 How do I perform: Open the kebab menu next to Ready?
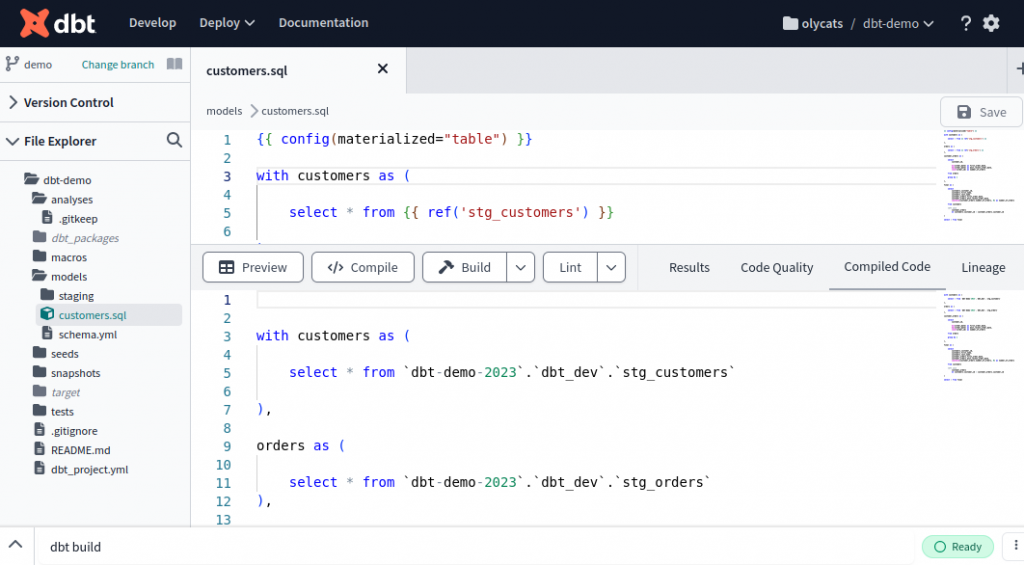1016,546
